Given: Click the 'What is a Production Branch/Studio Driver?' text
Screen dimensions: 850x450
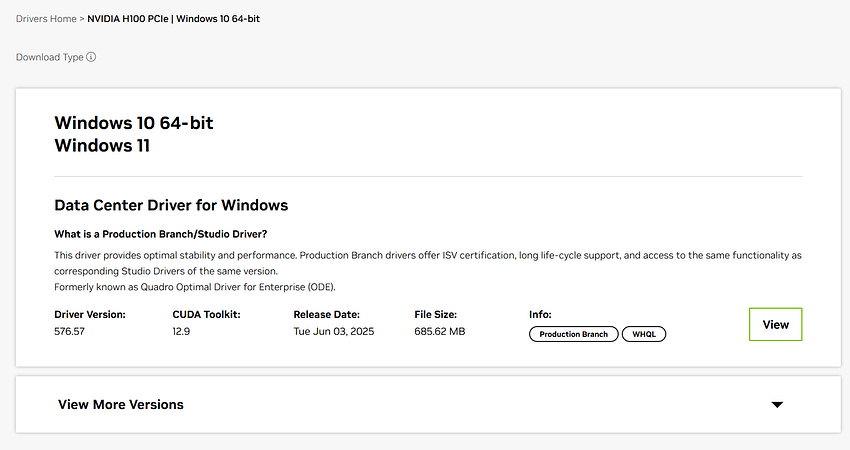Looking at the screenshot, I should pos(160,234).
